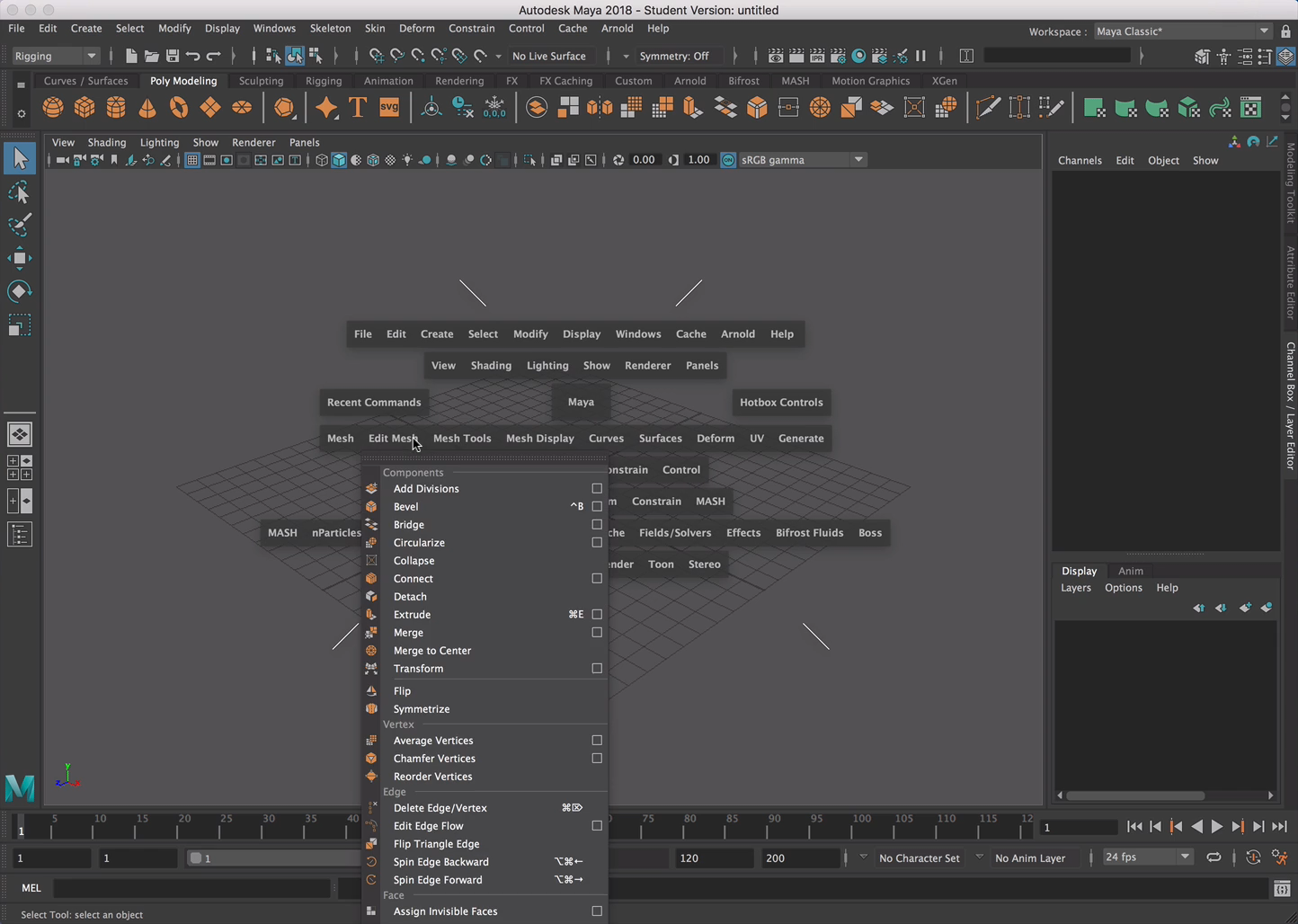Select the Rotate tool in toolbox

pos(19,291)
